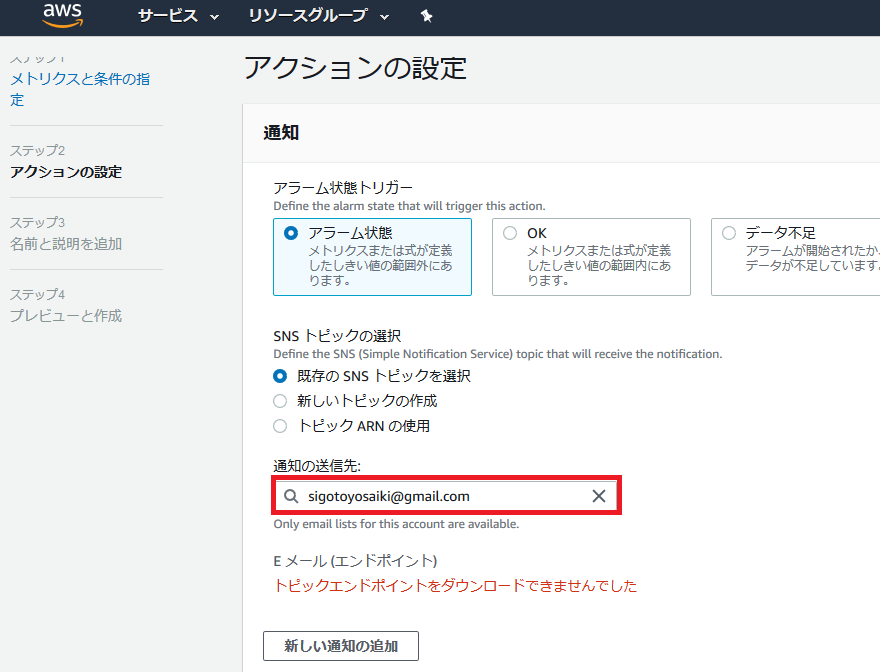The image size is (880, 672).
Task: Click the ステップ3 label in sidebar
Action: point(38,222)
